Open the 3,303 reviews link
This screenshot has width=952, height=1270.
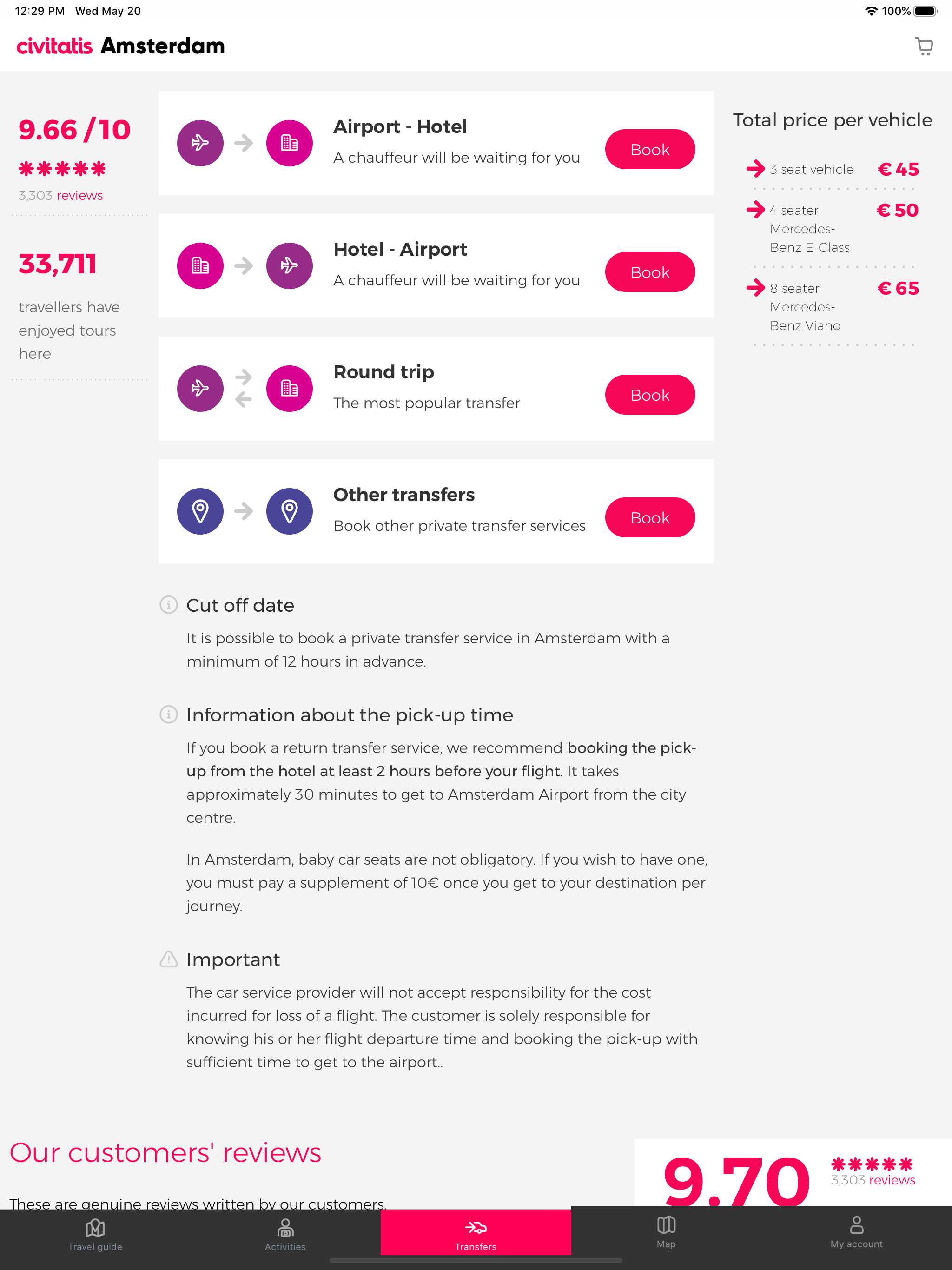tap(80, 195)
